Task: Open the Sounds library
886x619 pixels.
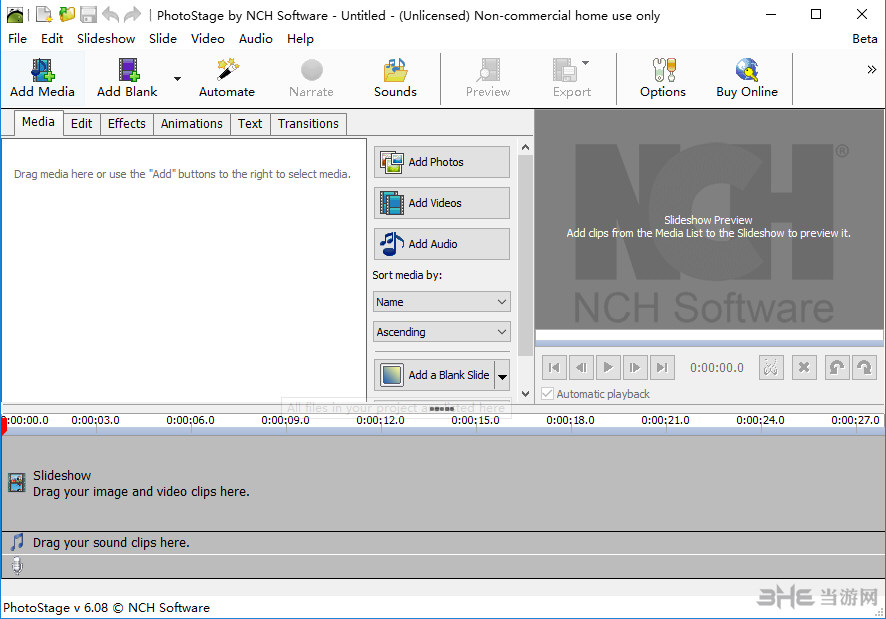Action: tap(395, 78)
